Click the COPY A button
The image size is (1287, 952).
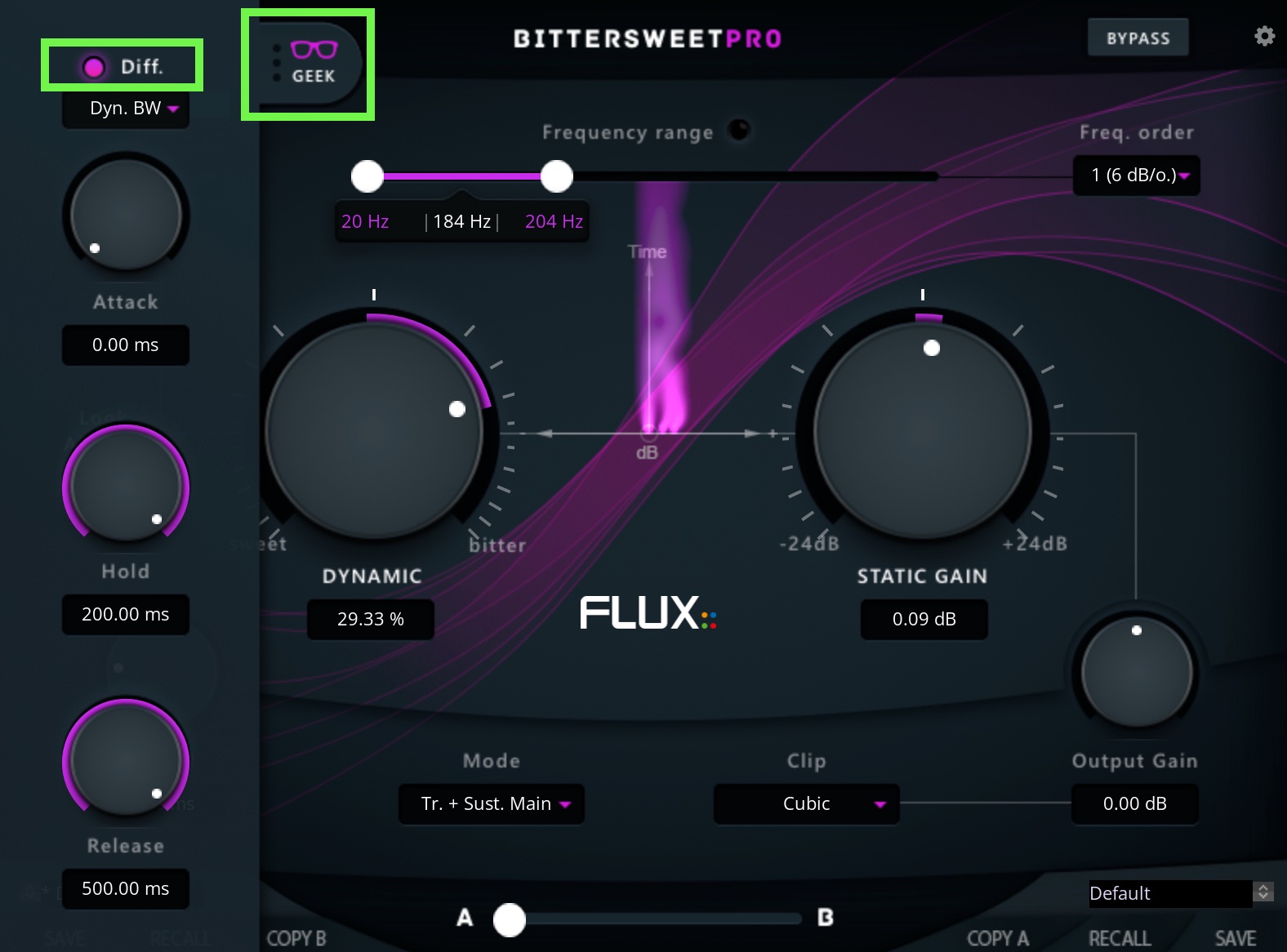coord(998,939)
